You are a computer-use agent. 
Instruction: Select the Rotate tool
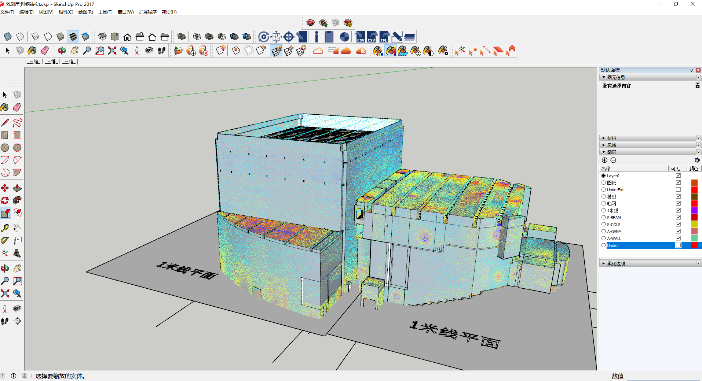coord(5,201)
